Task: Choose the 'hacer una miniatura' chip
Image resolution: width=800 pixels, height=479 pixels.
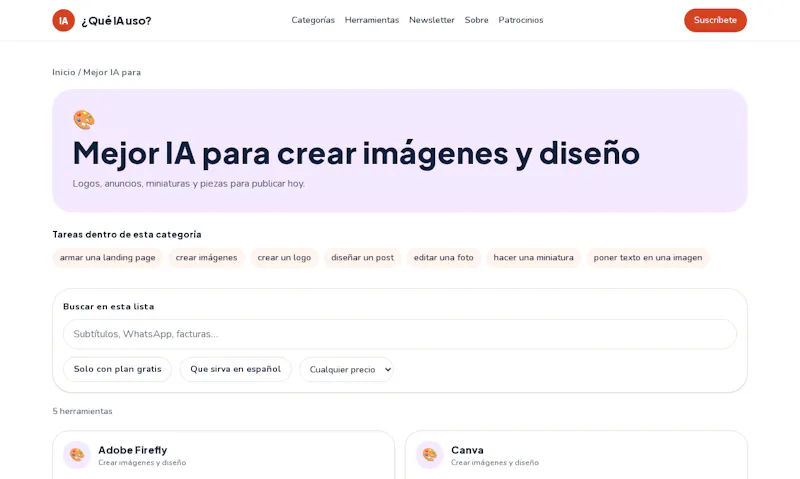Action: 533,258
